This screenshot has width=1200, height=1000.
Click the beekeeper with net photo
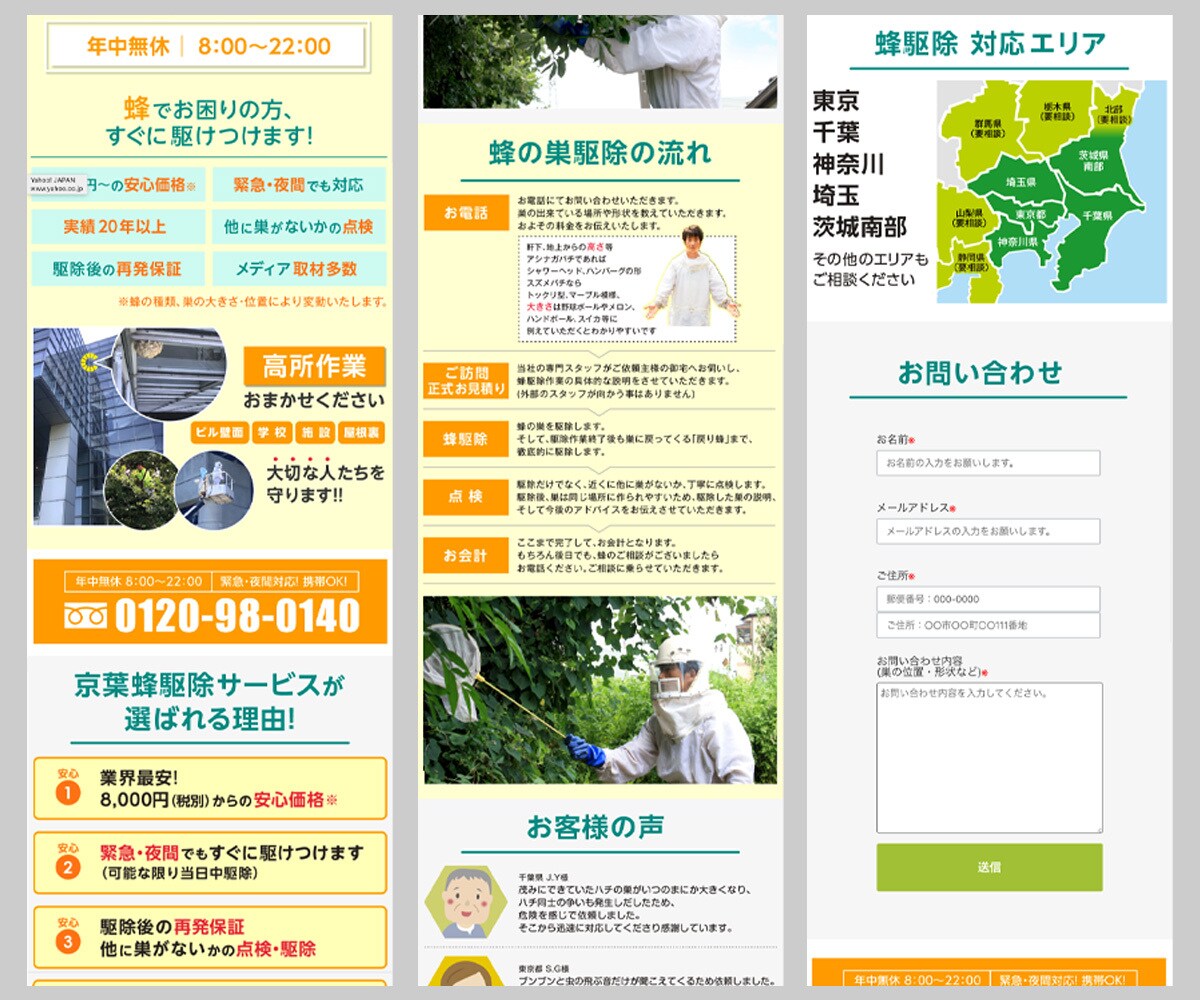(x=600, y=690)
